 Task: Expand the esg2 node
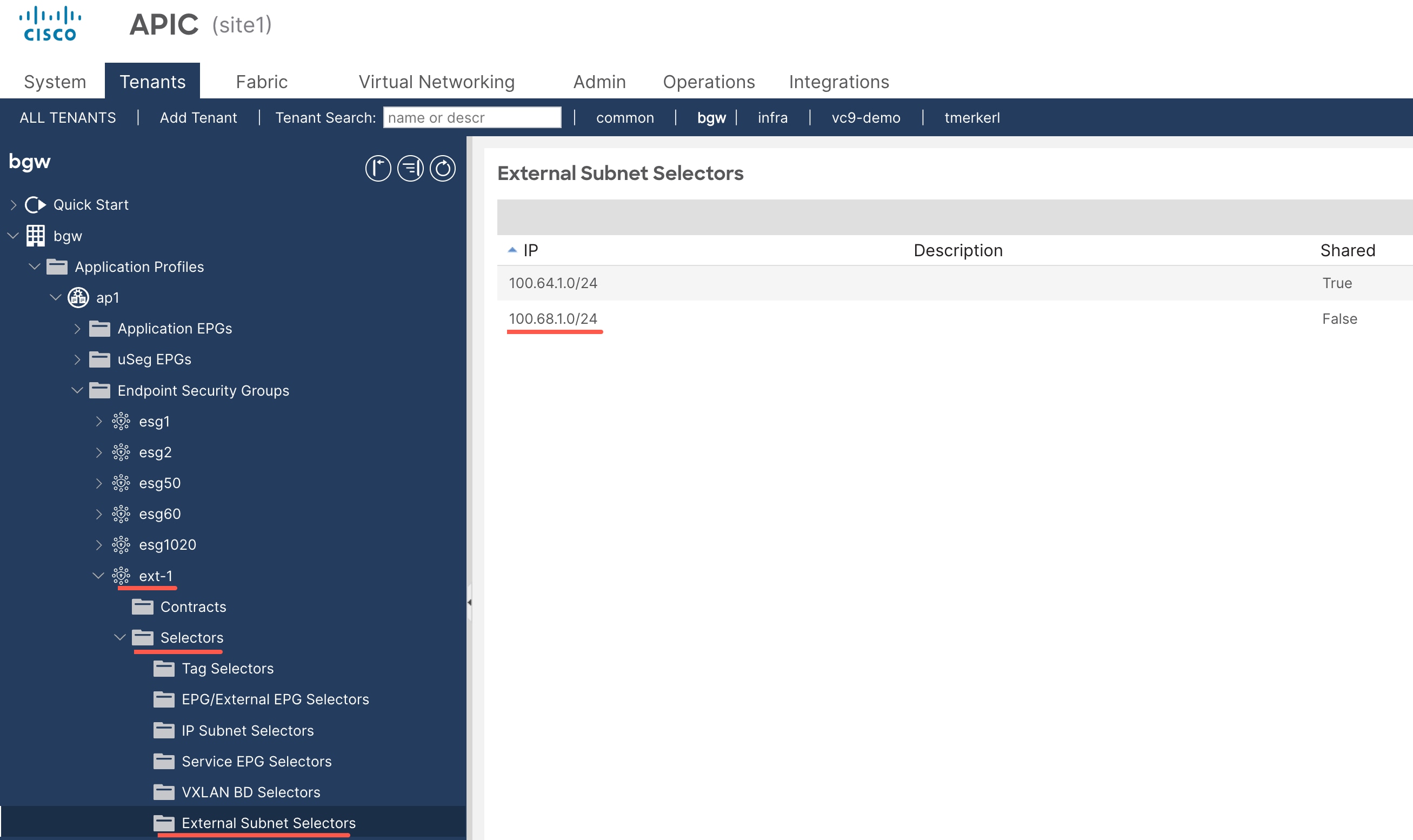pos(99,452)
